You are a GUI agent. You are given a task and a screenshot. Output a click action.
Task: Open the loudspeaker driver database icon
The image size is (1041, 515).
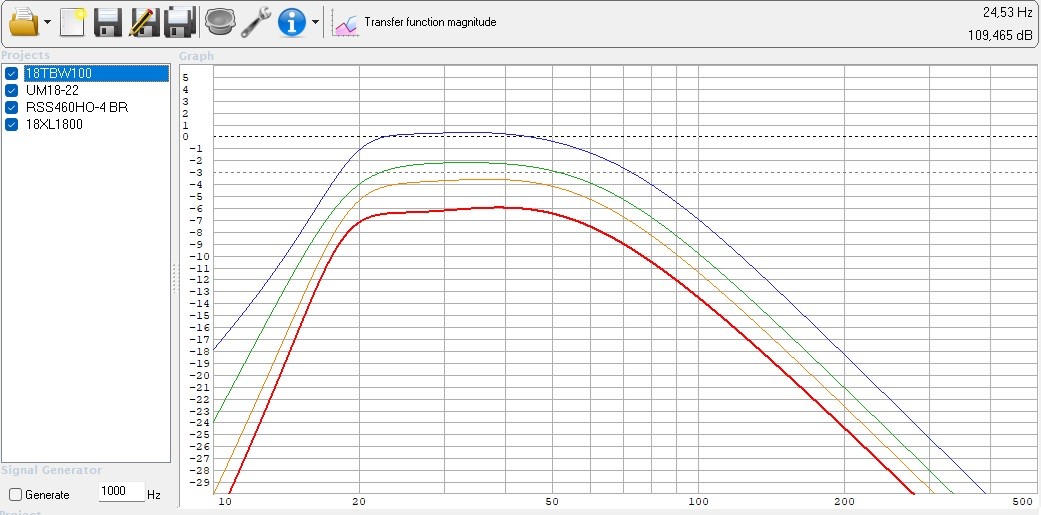[219, 21]
